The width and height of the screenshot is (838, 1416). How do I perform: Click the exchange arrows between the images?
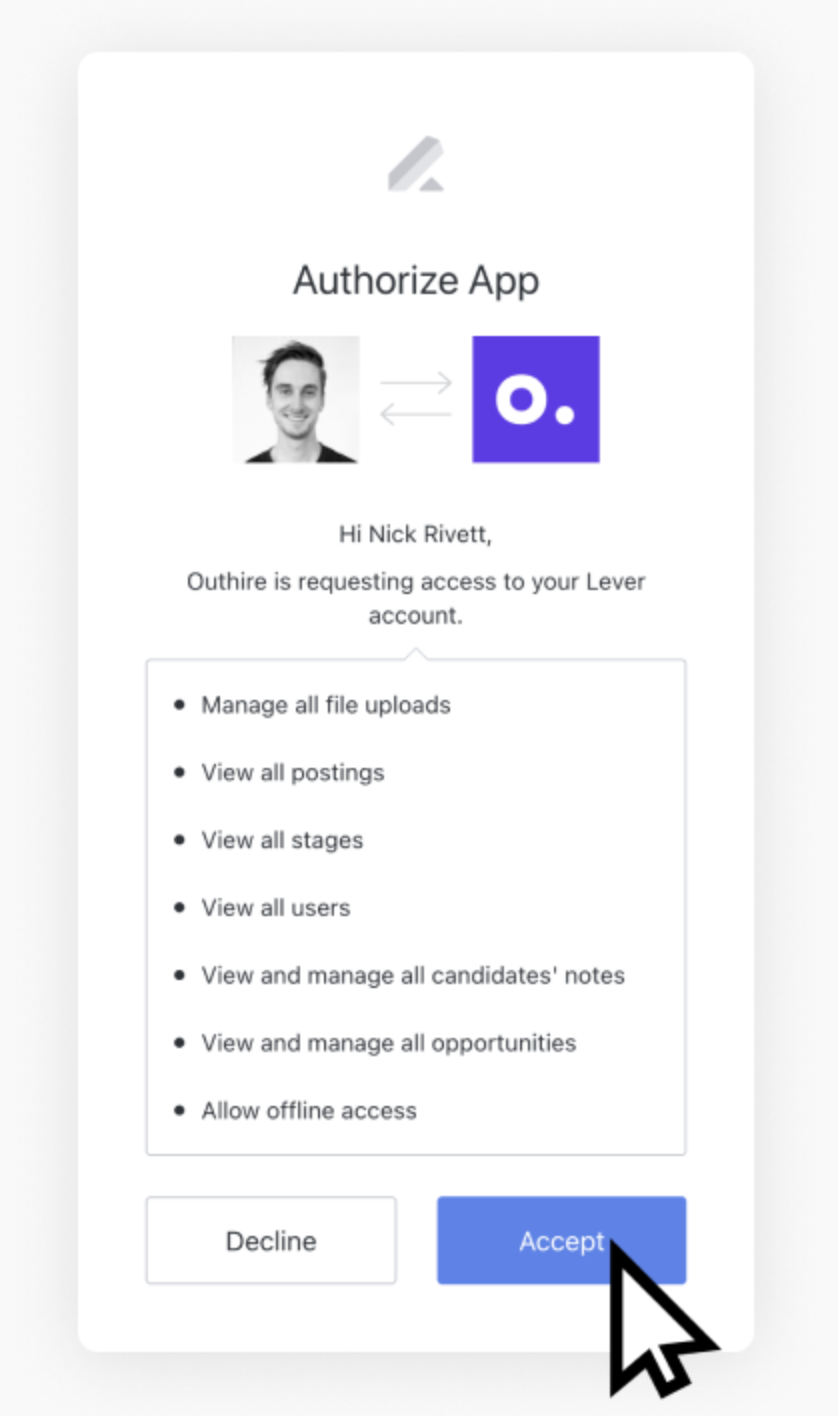coord(416,399)
